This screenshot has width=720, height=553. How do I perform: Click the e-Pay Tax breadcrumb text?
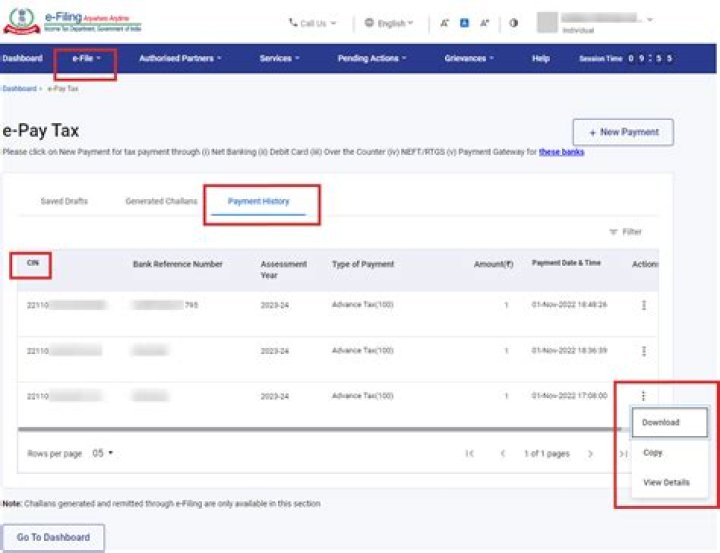tap(63, 89)
